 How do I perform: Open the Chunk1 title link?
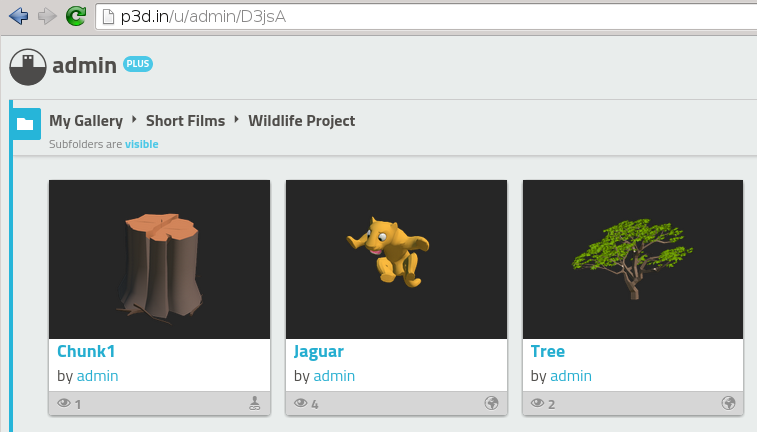[86, 351]
